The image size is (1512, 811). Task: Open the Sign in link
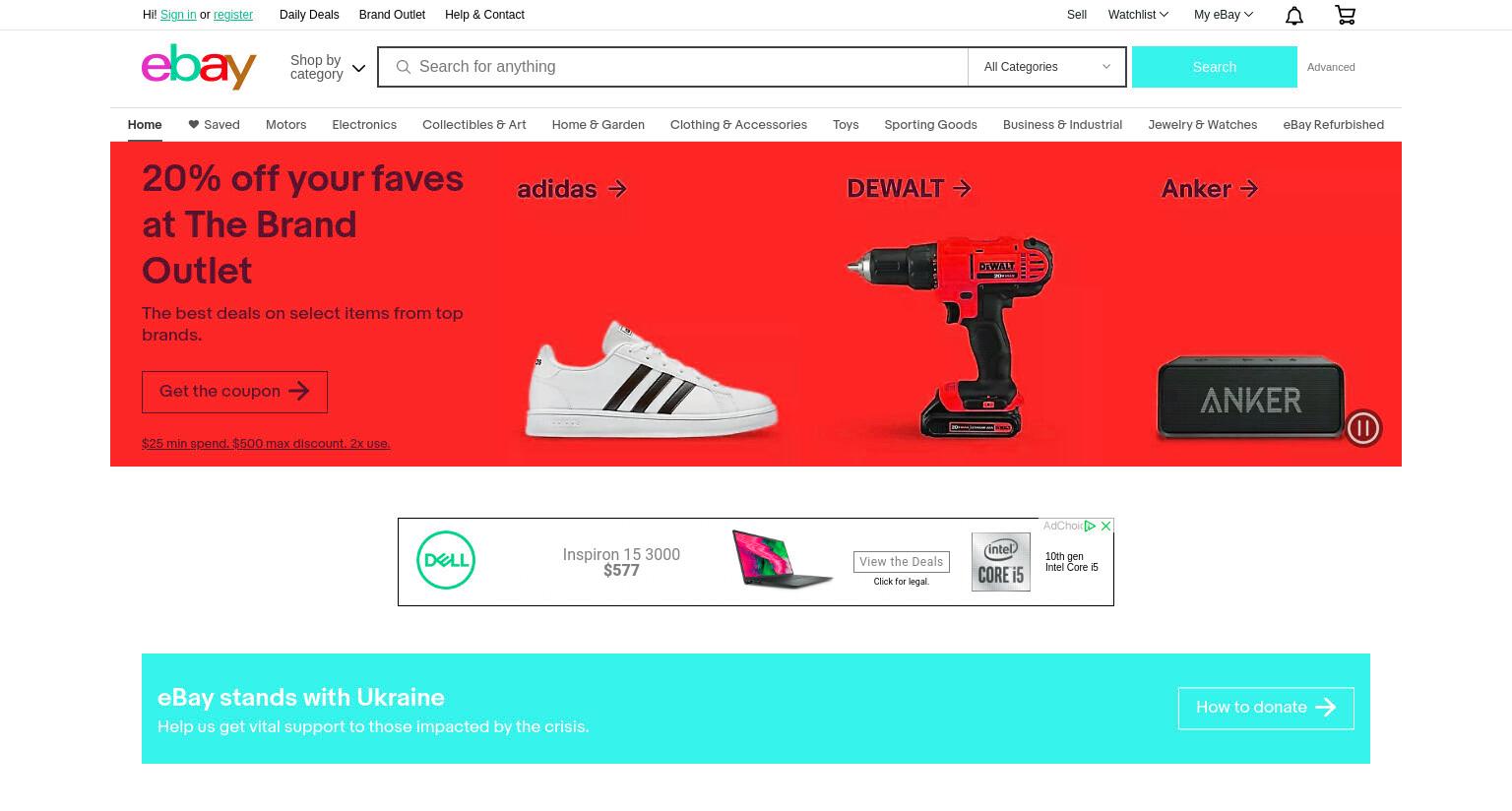click(178, 15)
